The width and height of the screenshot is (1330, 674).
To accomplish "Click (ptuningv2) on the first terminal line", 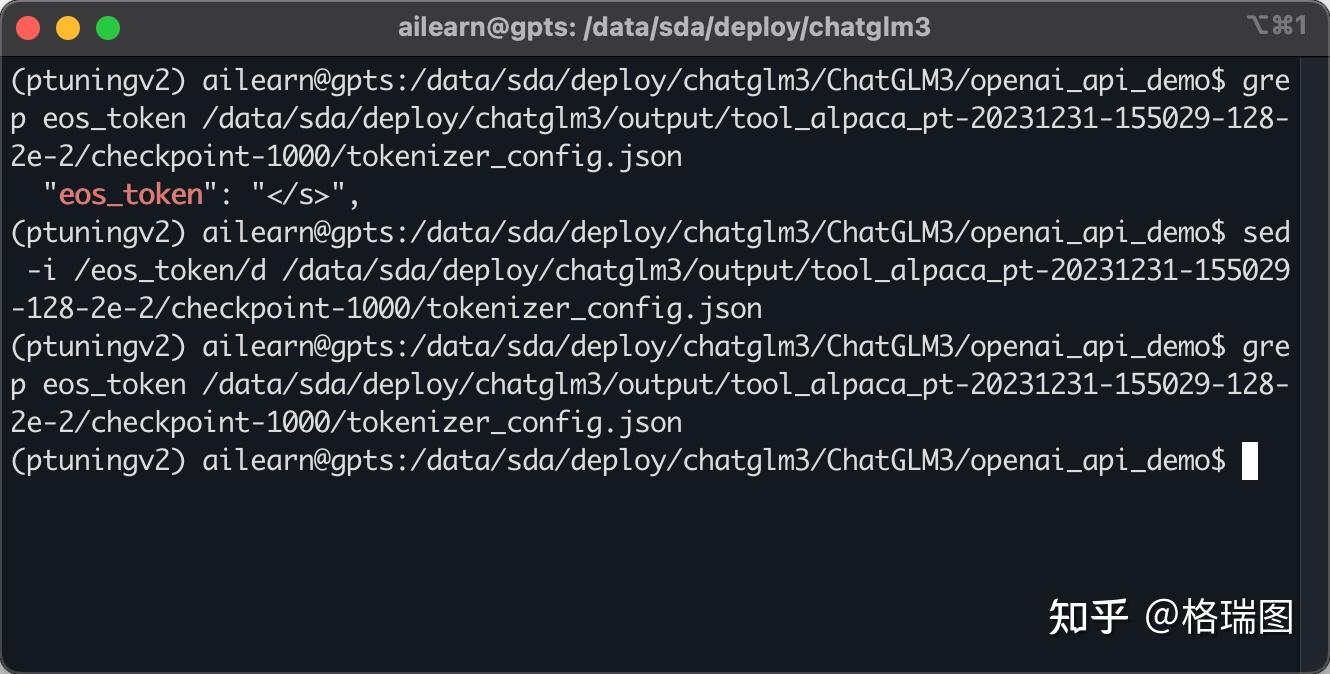I will pos(99,81).
